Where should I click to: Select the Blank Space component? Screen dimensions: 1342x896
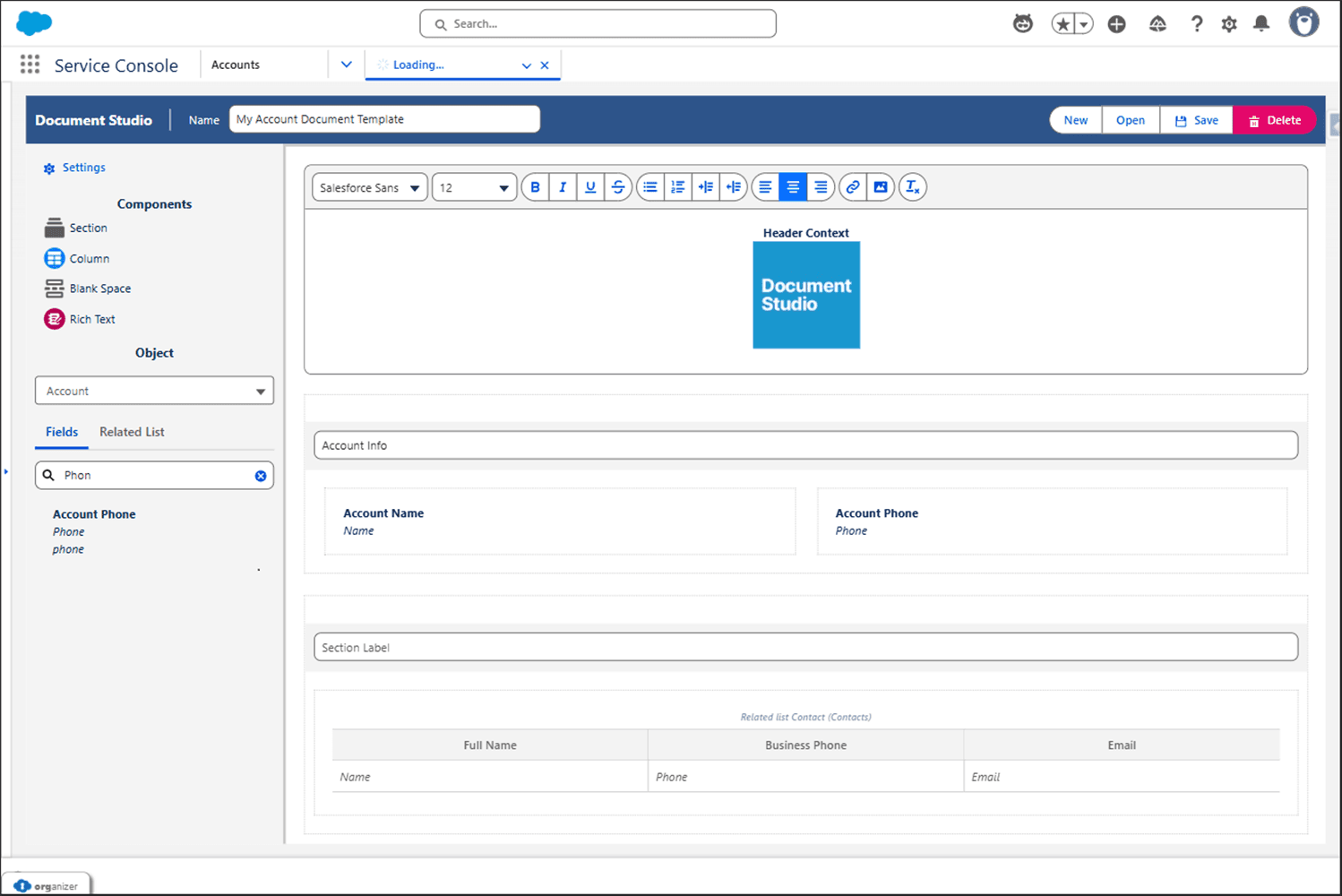click(88, 289)
